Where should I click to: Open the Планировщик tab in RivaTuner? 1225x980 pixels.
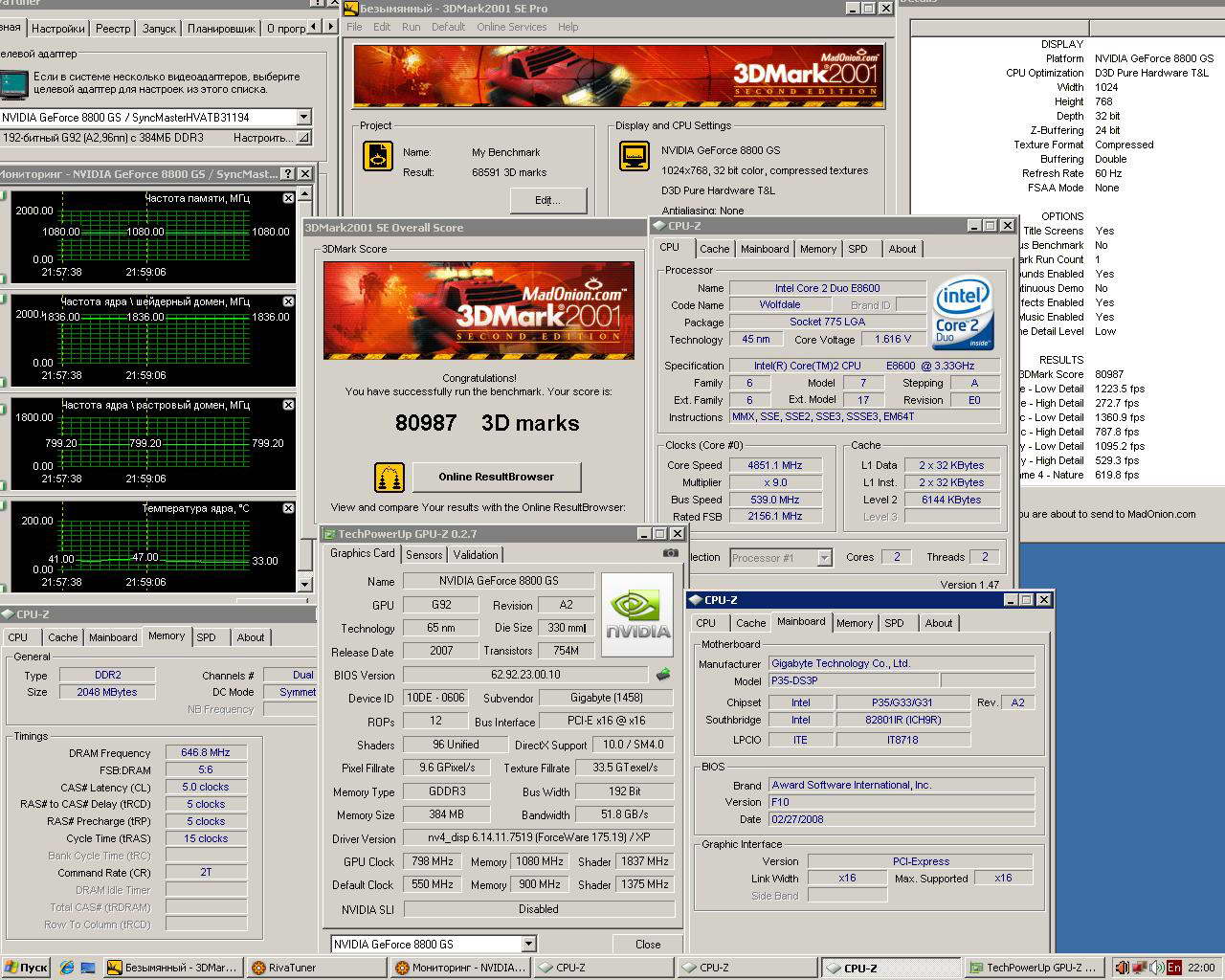pyautogui.click(x=221, y=29)
